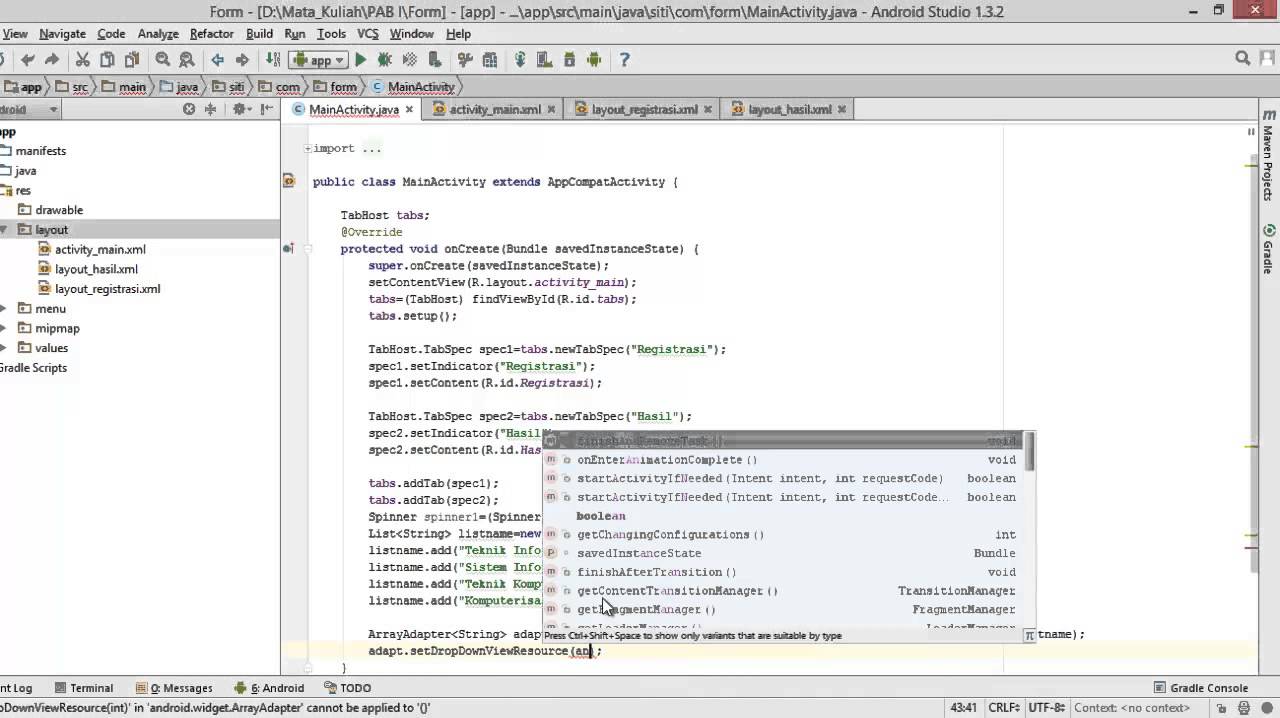Viewport: 1280px width, 718px height.
Task: Cut selection with the scissors icon
Action: click(82, 60)
